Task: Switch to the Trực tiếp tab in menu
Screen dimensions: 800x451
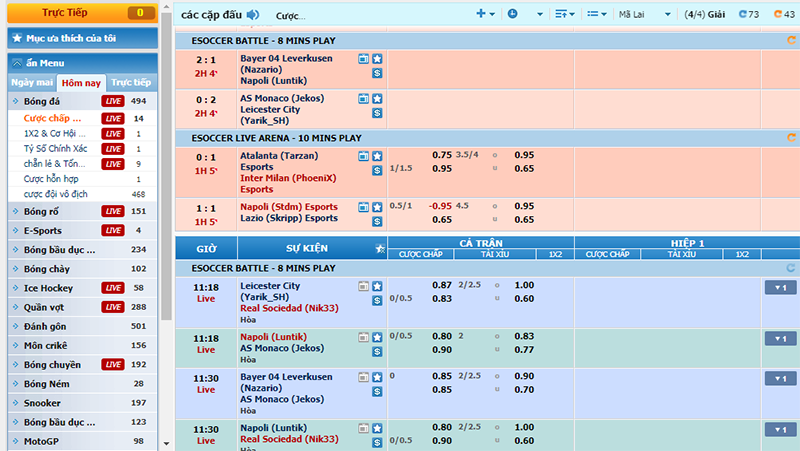Action: [131, 82]
